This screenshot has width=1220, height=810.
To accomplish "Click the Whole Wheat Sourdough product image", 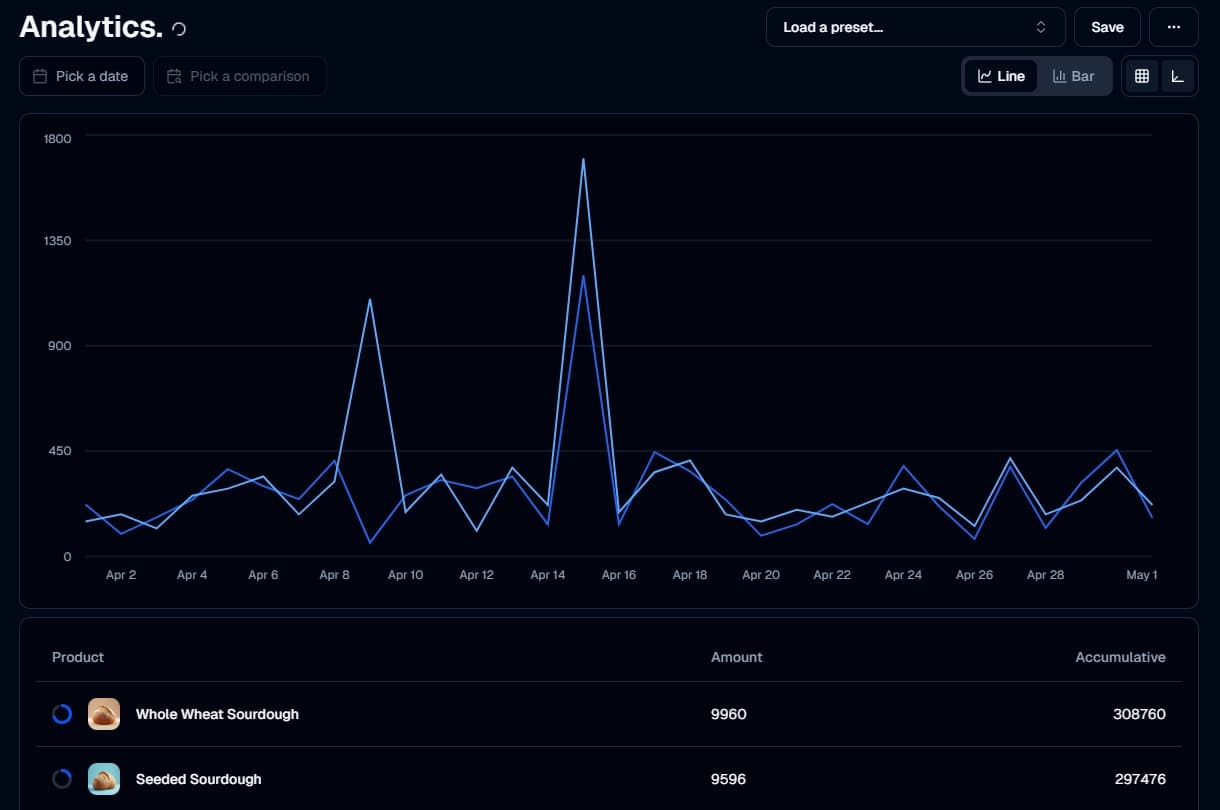I will coord(104,714).
